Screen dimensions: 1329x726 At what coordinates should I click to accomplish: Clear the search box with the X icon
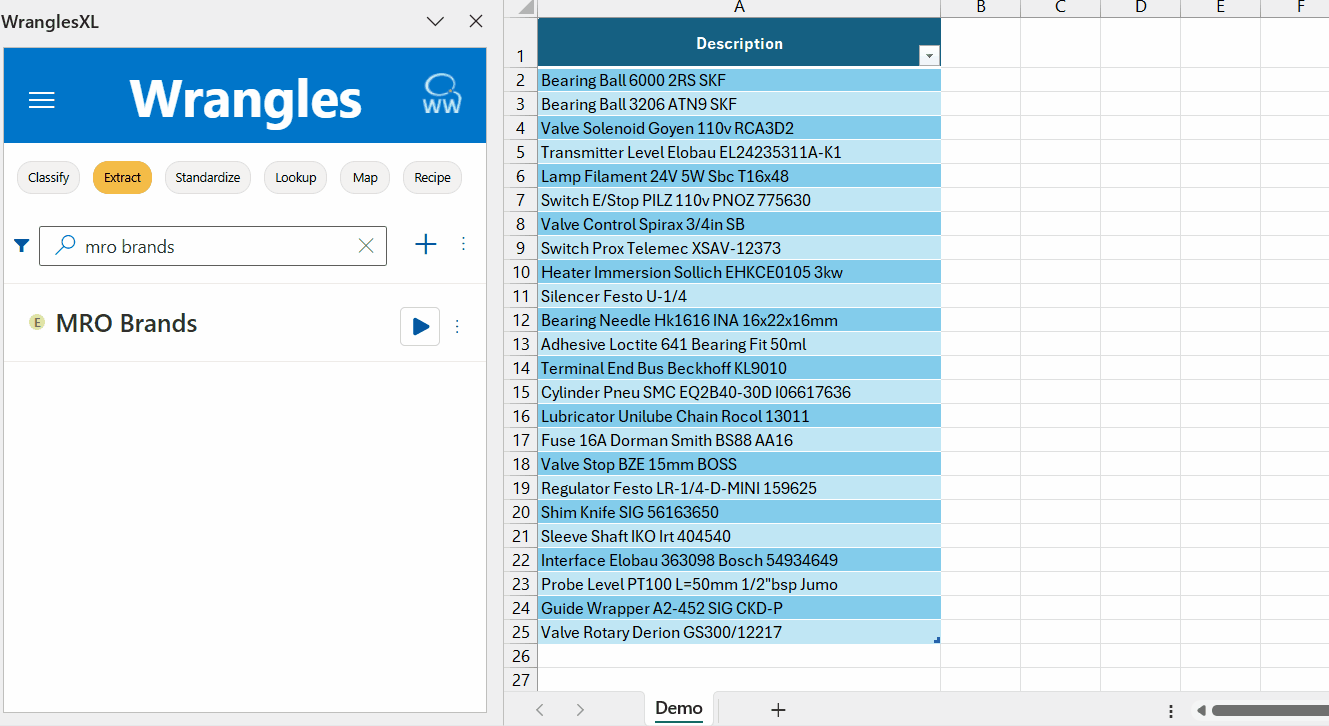click(x=366, y=246)
